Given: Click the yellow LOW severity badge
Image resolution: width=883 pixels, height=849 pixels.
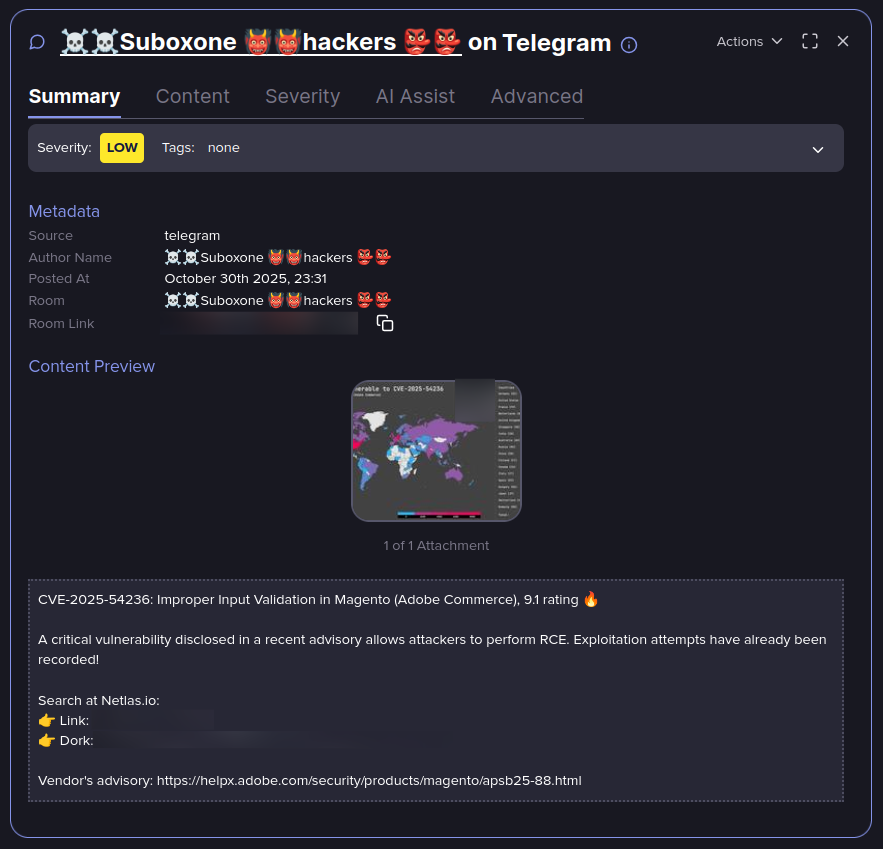Looking at the screenshot, I should tap(122, 148).
